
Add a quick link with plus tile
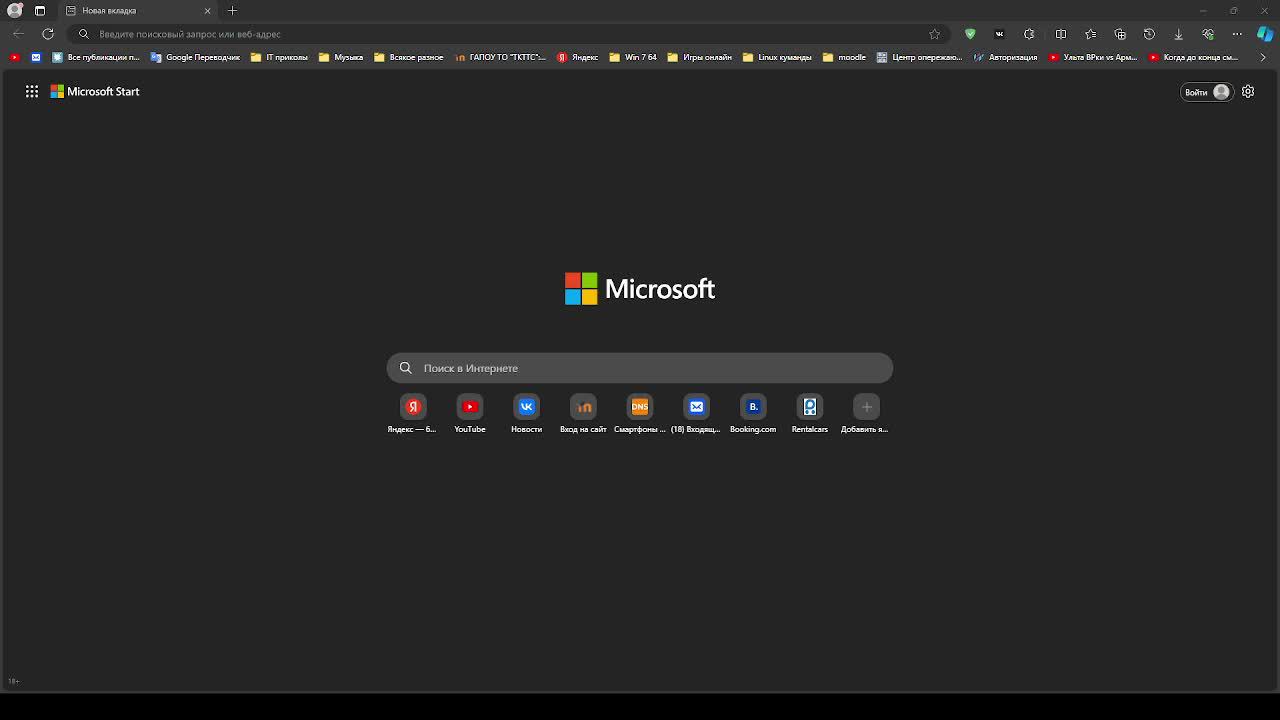(866, 413)
